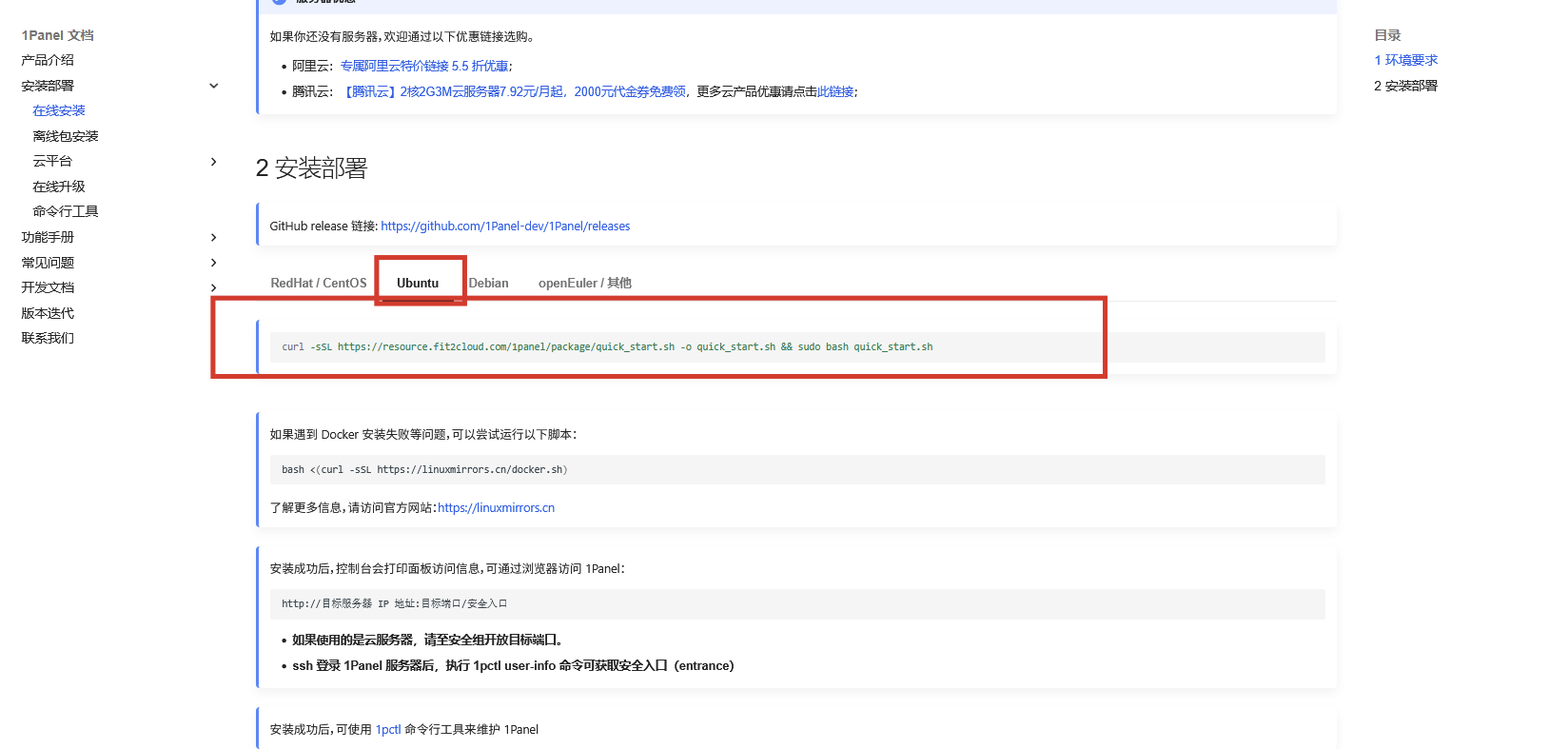Image resolution: width=1568 pixels, height=749 pixels.
Task: Open 离线包安装 sidebar page
Action: tap(66, 136)
